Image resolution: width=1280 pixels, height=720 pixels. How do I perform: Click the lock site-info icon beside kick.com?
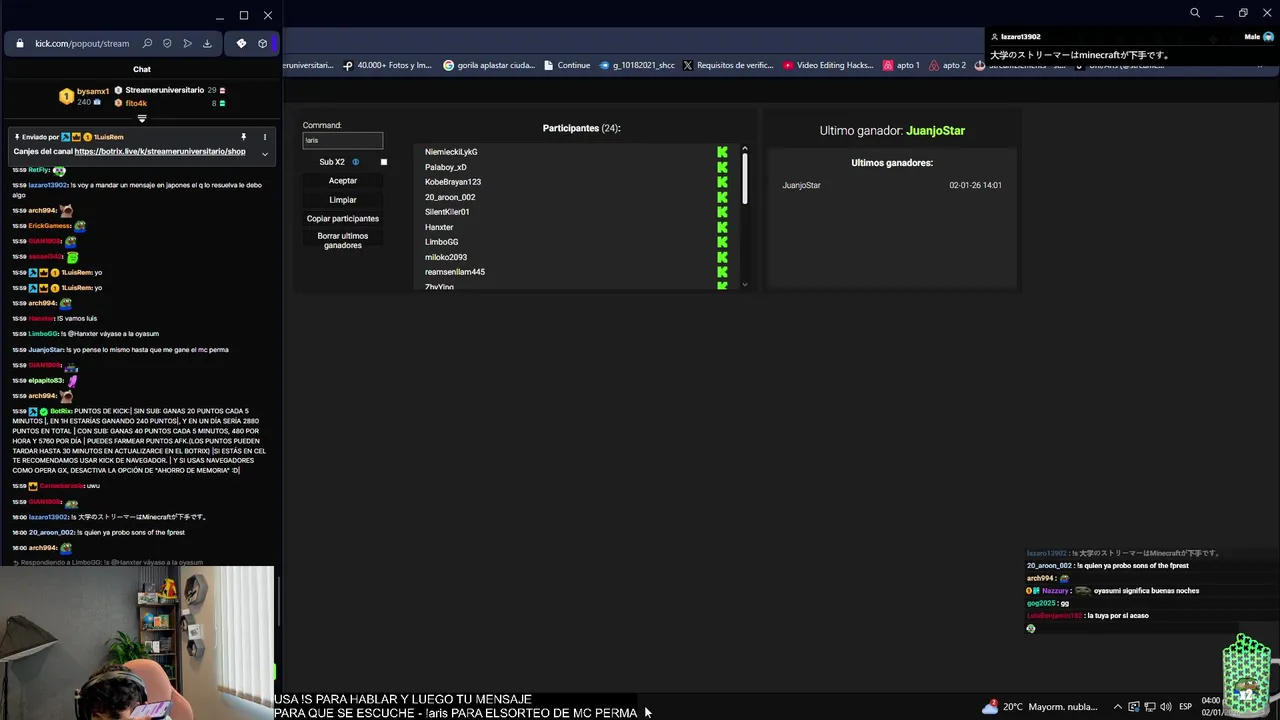coord(20,44)
